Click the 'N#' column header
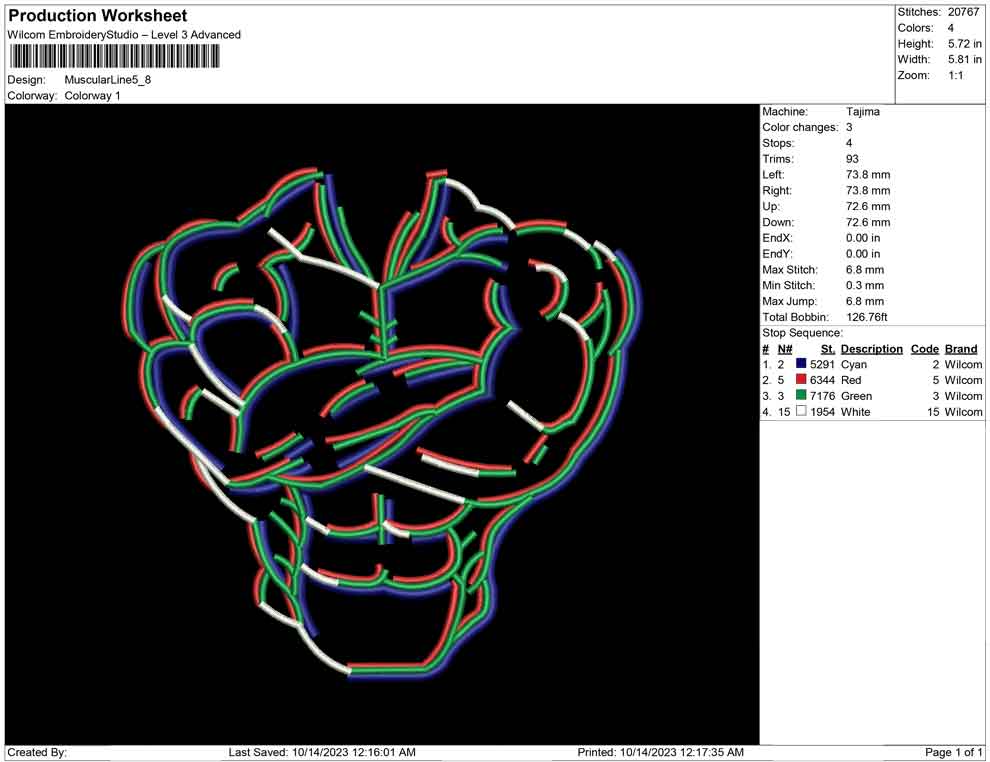The height and width of the screenshot is (762, 990). point(785,349)
